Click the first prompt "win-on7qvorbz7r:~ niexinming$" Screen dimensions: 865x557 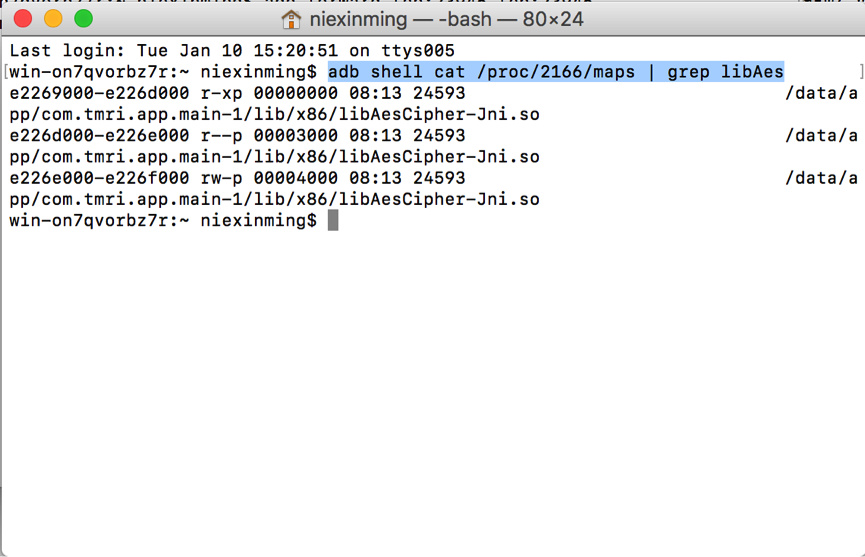pyautogui.click(x=163, y=72)
